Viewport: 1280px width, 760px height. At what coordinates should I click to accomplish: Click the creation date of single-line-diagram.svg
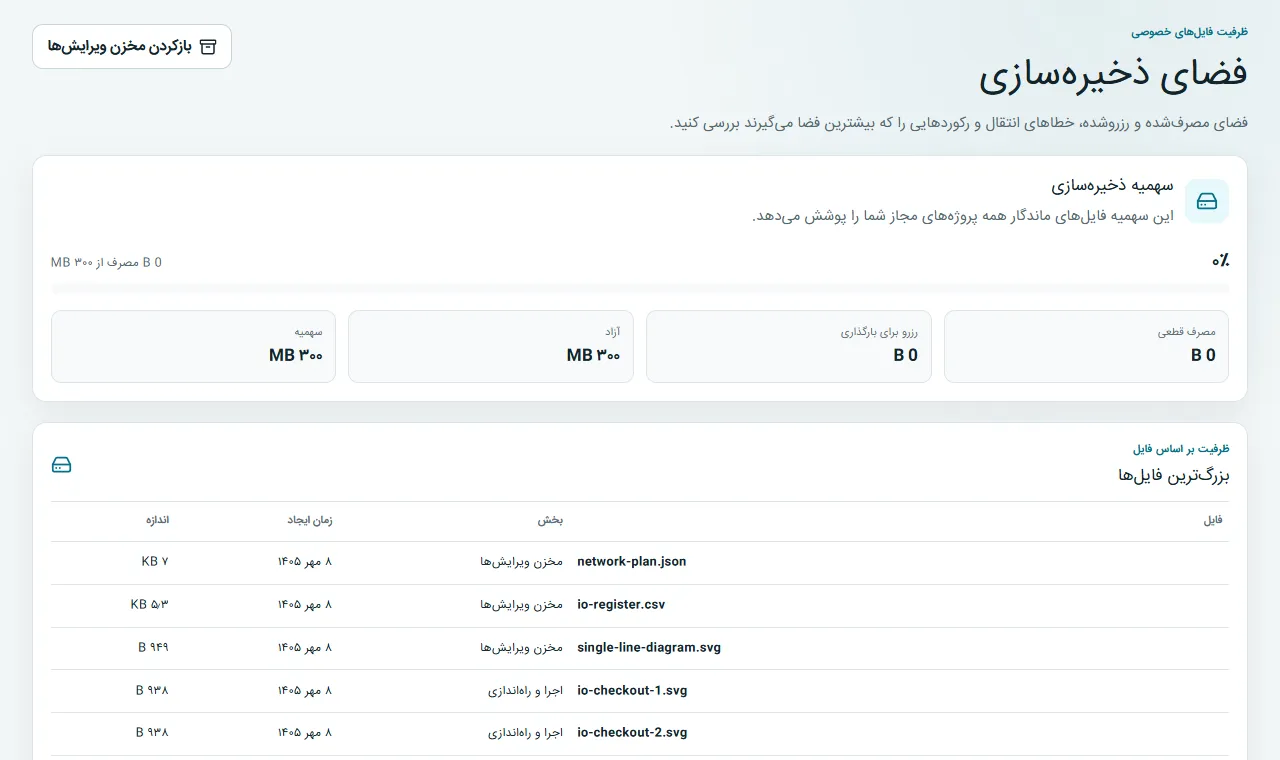304,648
